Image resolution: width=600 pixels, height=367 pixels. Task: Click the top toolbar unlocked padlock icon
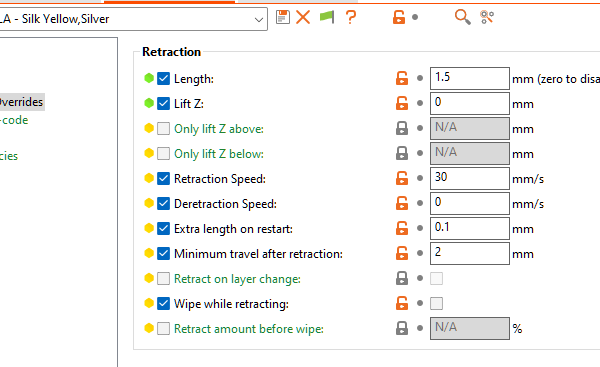(399, 17)
